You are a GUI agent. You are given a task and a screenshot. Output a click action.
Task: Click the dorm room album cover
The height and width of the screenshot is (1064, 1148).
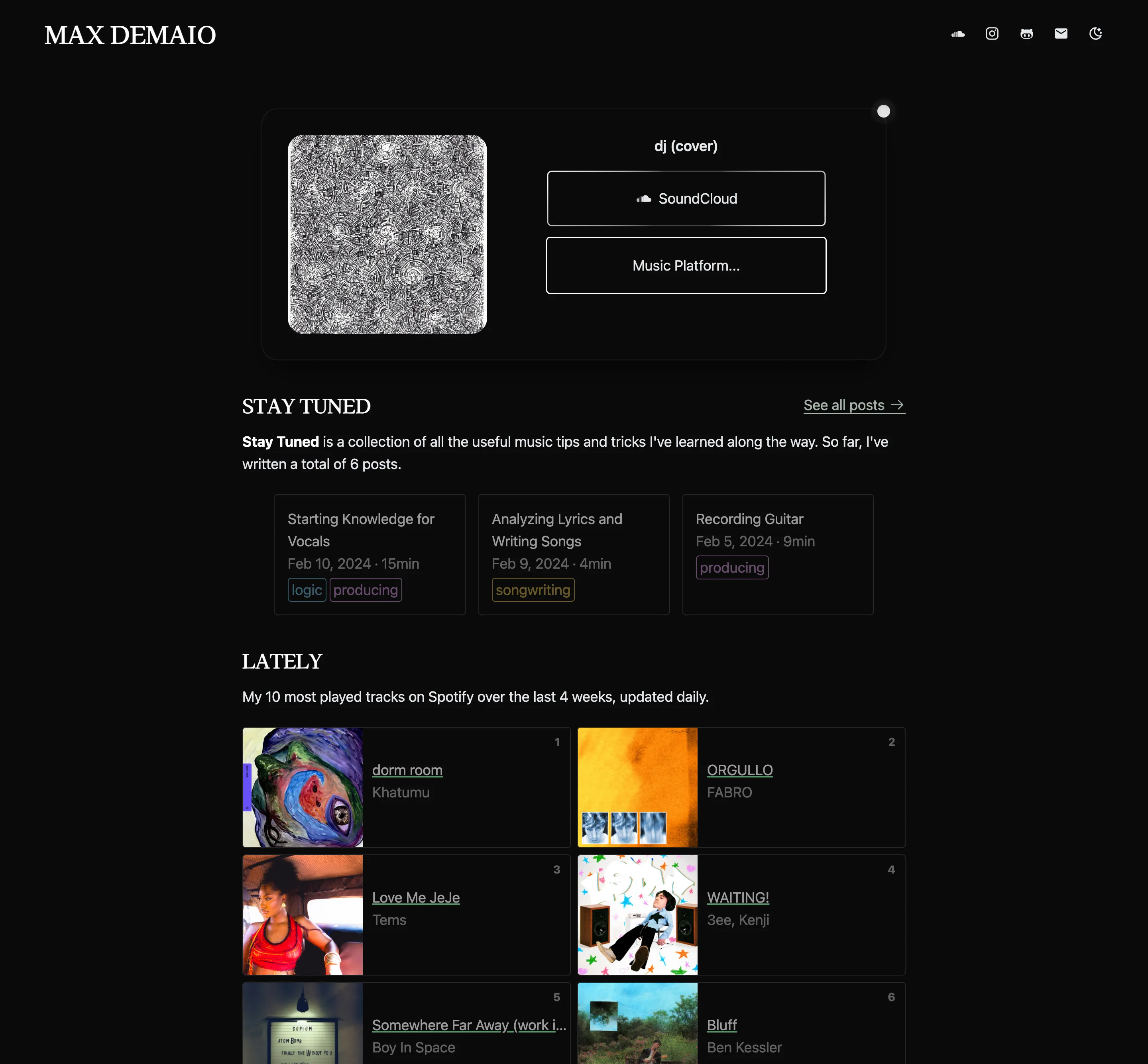[x=303, y=787]
